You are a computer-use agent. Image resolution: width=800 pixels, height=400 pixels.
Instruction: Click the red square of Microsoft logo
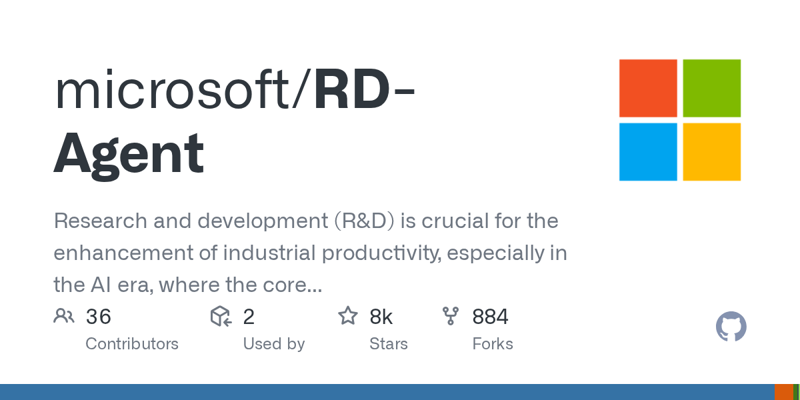(x=648, y=88)
